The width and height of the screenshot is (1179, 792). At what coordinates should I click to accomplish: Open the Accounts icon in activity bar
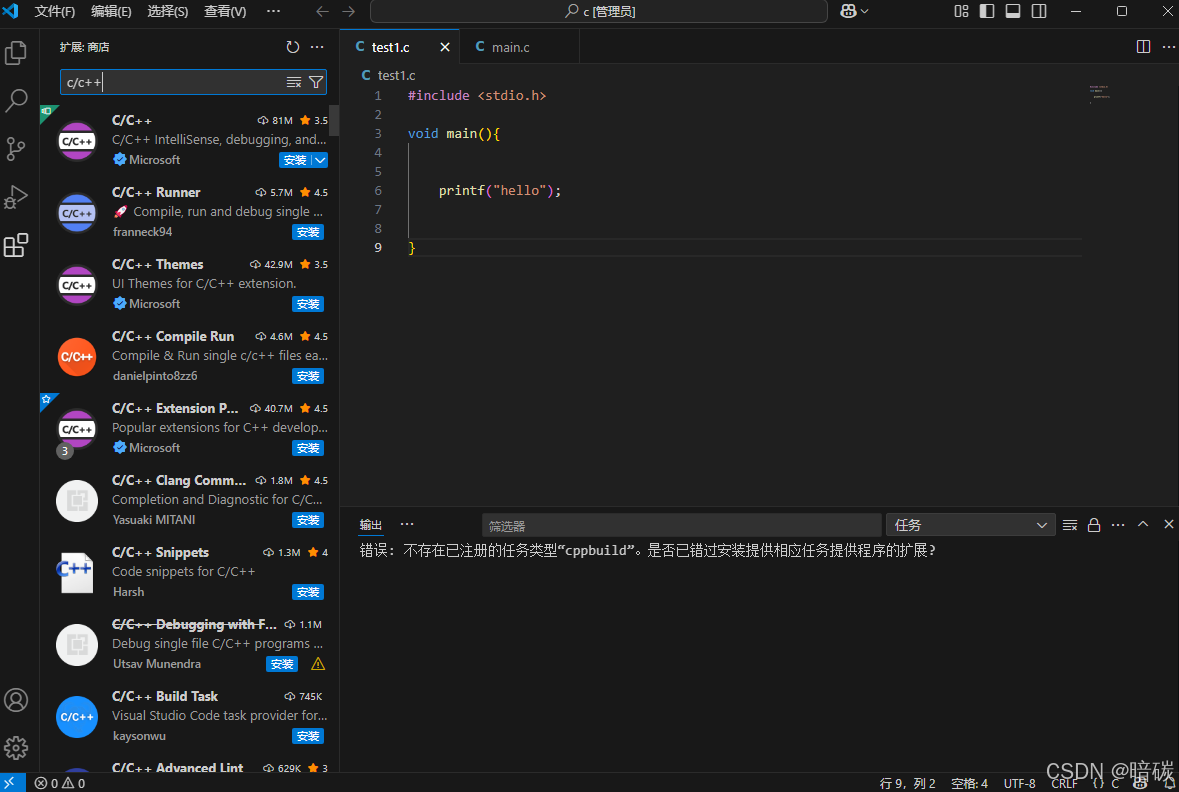click(x=16, y=700)
